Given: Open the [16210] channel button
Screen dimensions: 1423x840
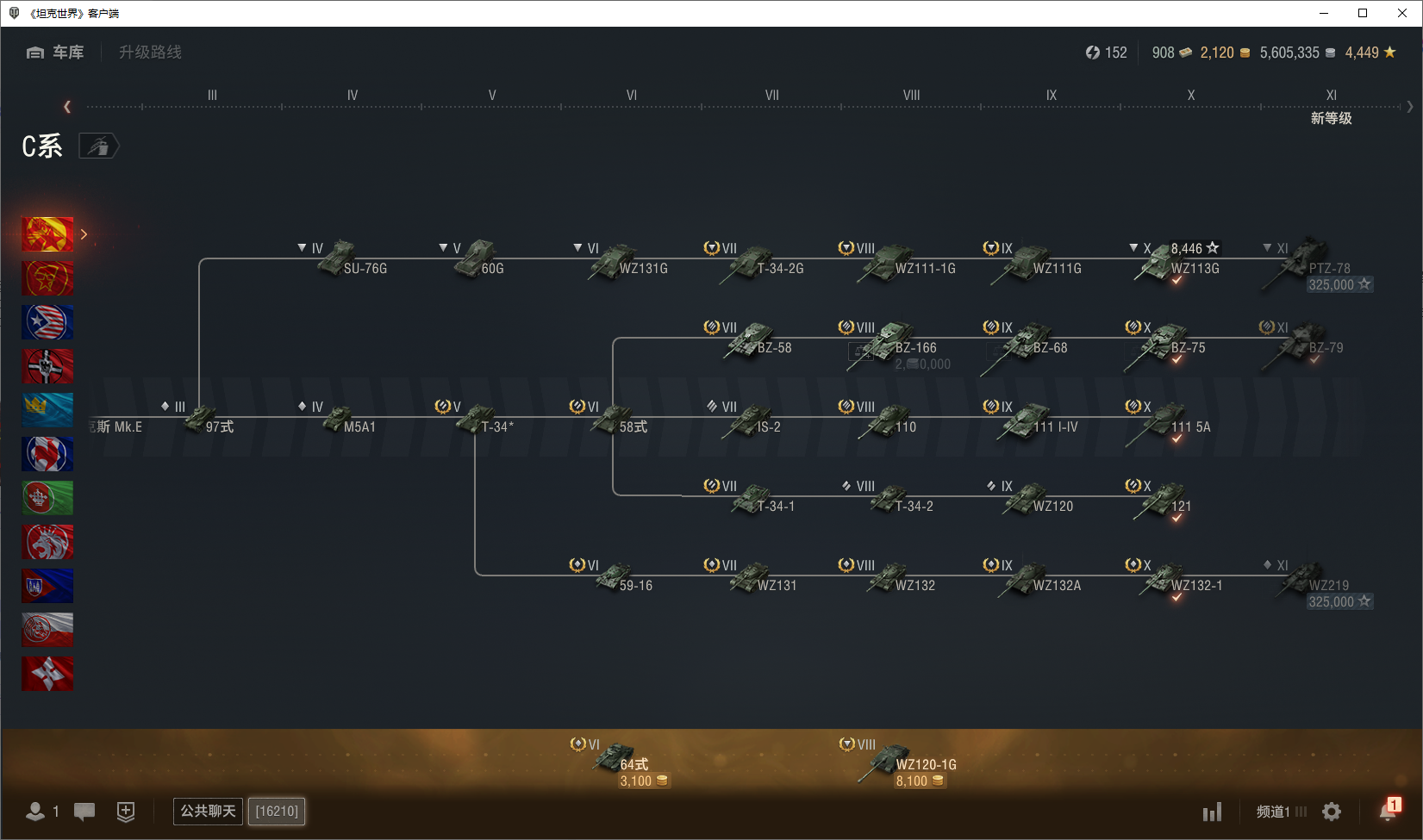Looking at the screenshot, I should coord(277,811).
